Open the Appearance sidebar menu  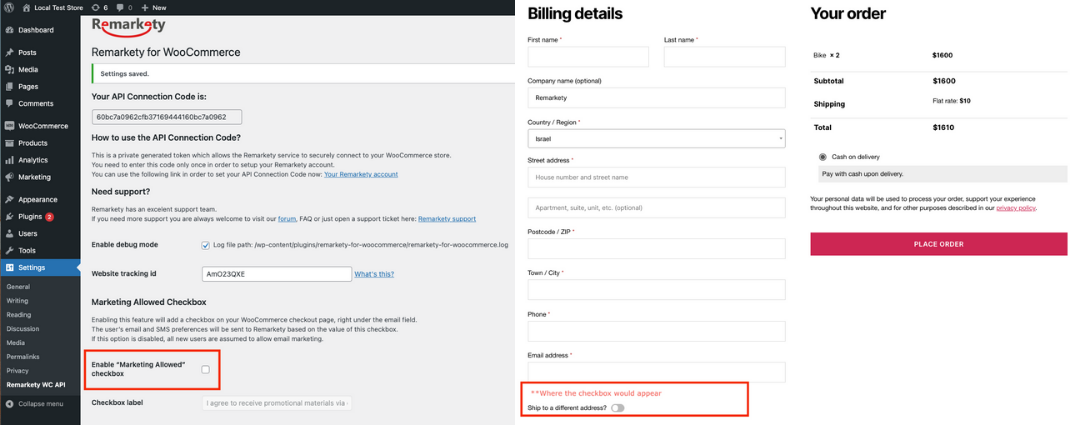coord(40,199)
